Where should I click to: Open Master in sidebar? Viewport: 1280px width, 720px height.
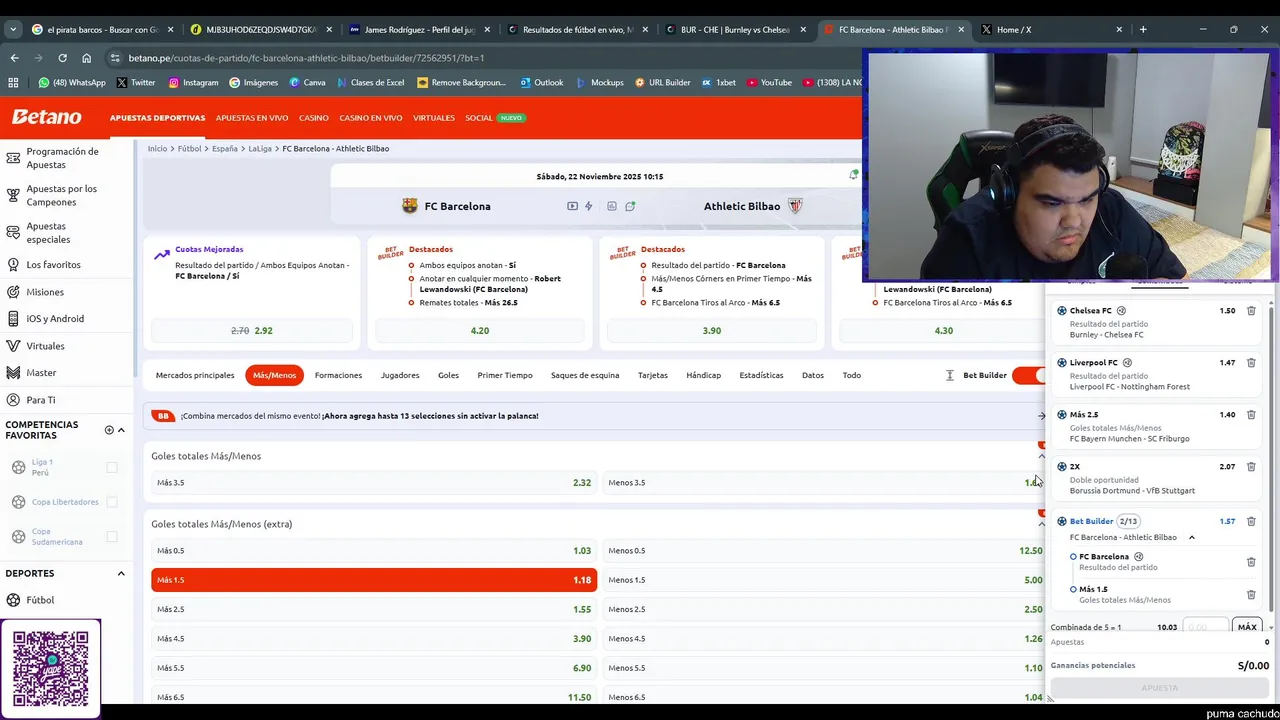coord(41,373)
